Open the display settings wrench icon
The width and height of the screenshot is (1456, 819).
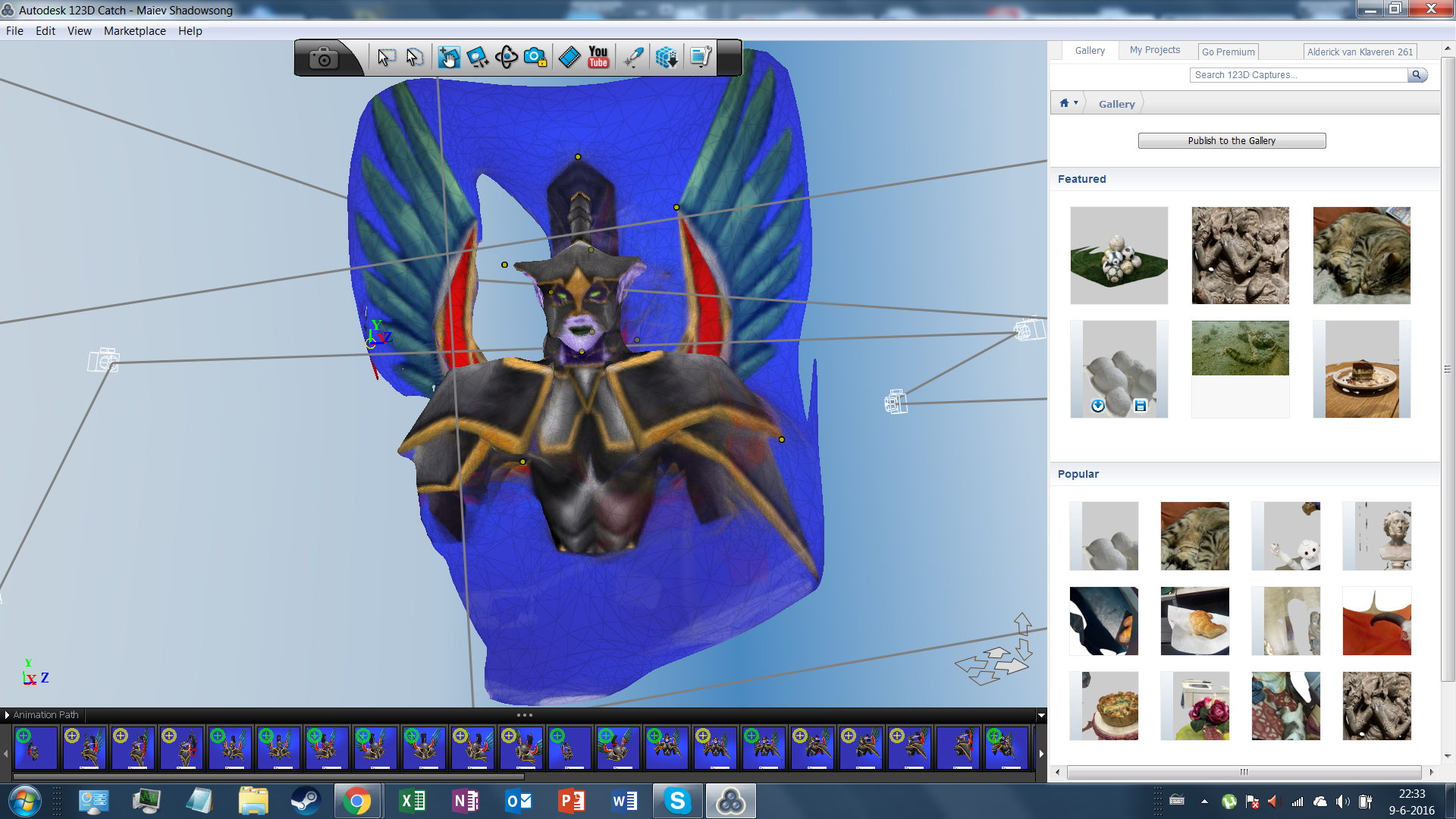click(700, 58)
